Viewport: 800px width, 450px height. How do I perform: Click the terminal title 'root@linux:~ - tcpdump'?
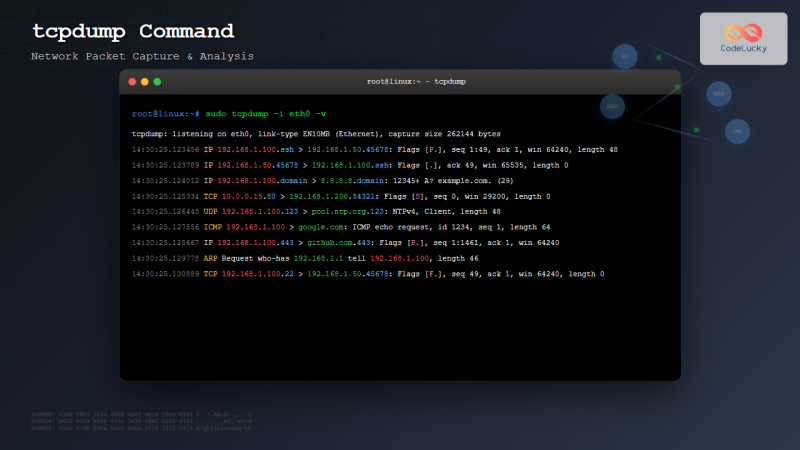[x=416, y=81]
